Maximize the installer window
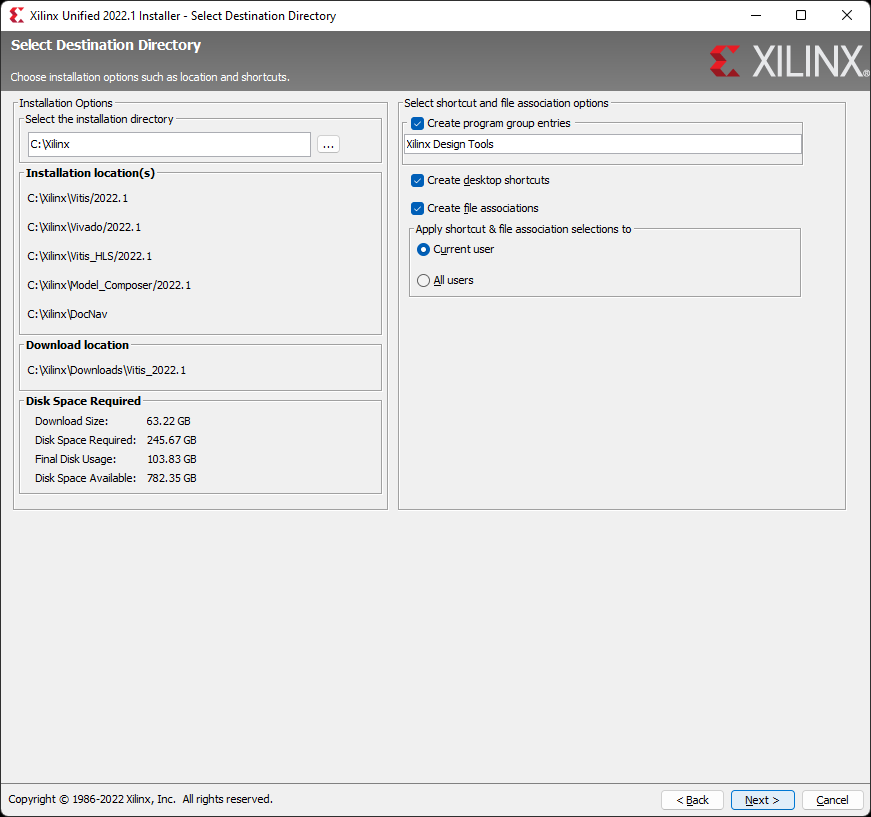Image resolution: width=871 pixels, height=817 pixels. tap(801, 16)
